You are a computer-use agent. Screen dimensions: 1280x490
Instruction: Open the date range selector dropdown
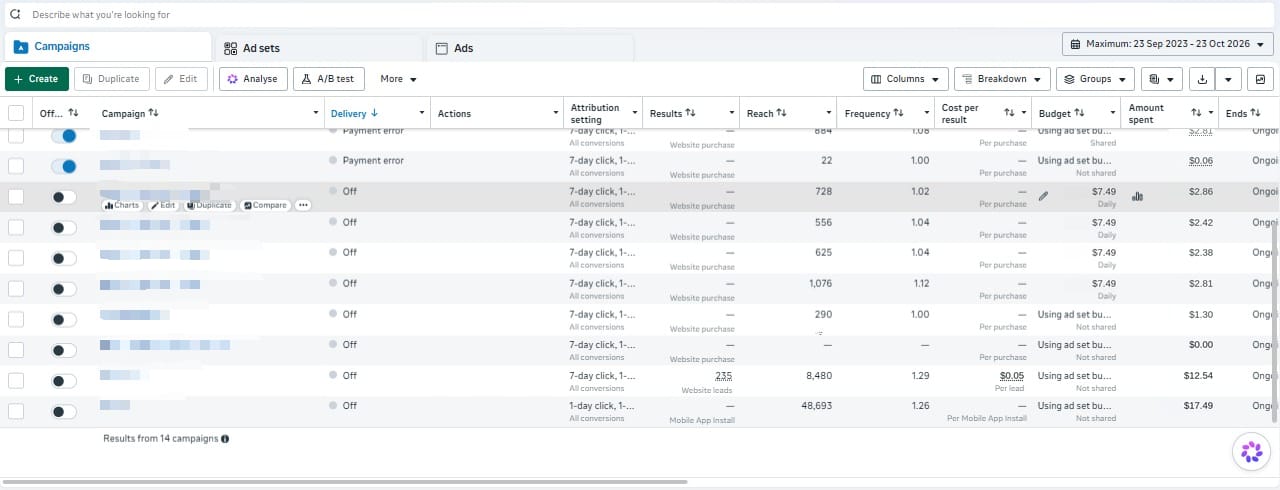tap(1168, 45)
